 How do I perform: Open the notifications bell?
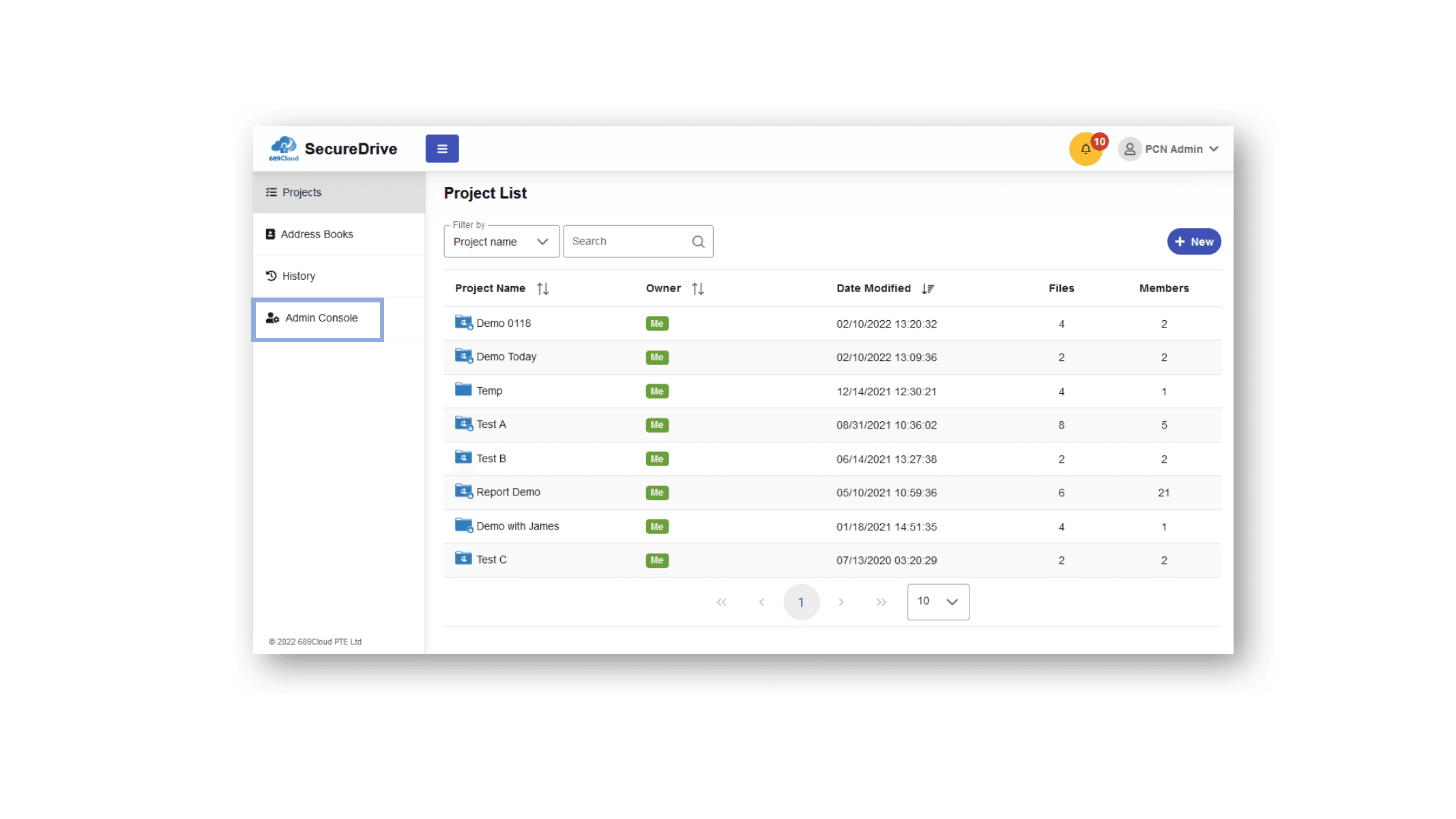click(1085, 149)
